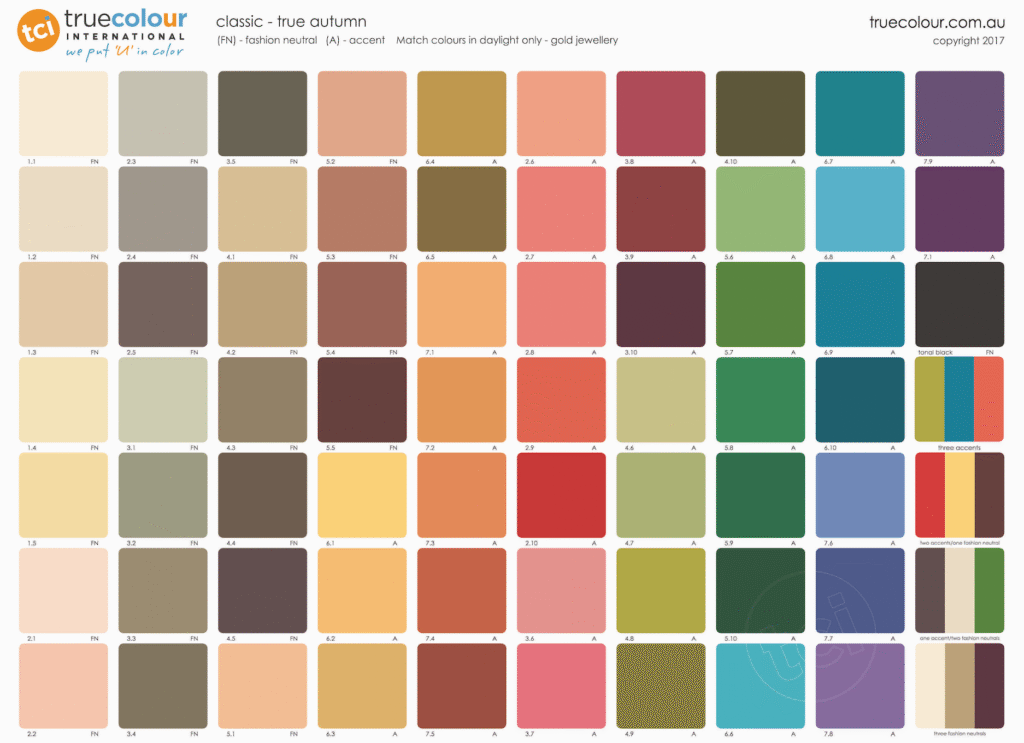The height and width of the screenshot is (743, 1024).
Task: Pick the cream swatch labeled 1.1
Action: [63, 113]
